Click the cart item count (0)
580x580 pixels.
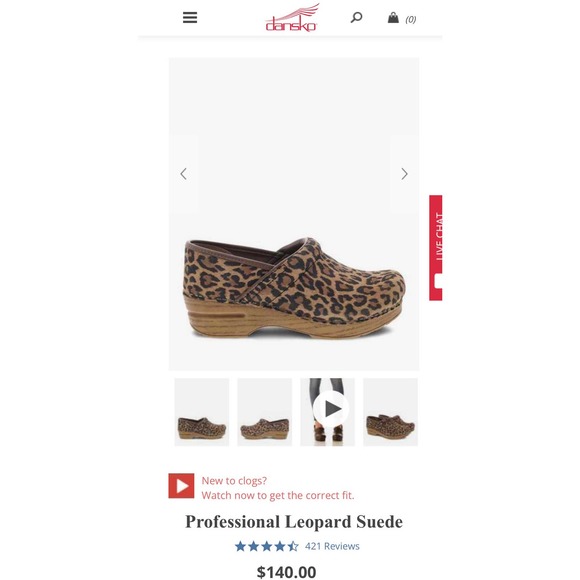click(411, 19)
